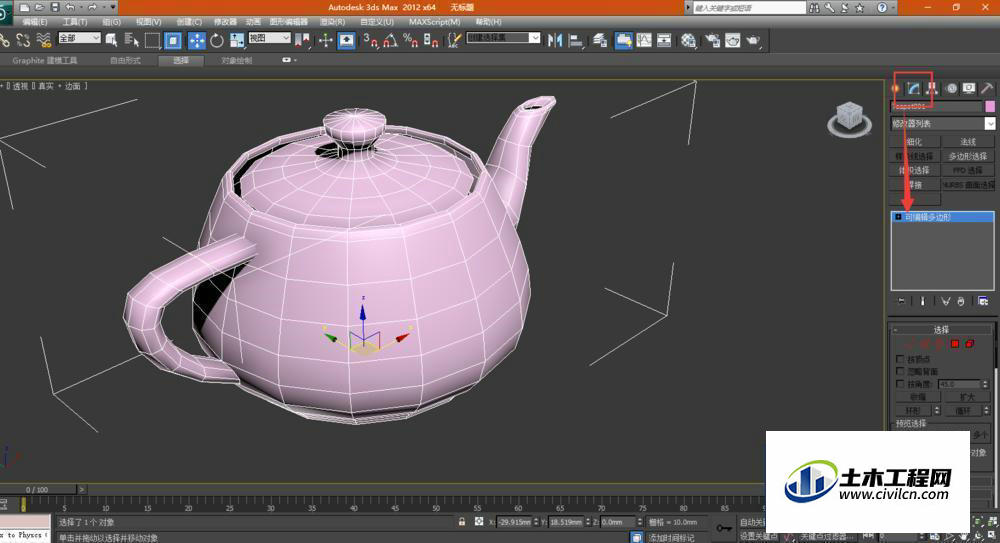Click the 细化 modifier button
1000x543 pixels.
(915, 142)
